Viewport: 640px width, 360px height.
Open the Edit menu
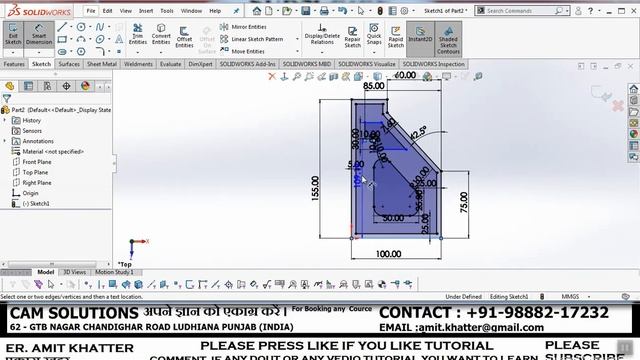pos(107,11)
